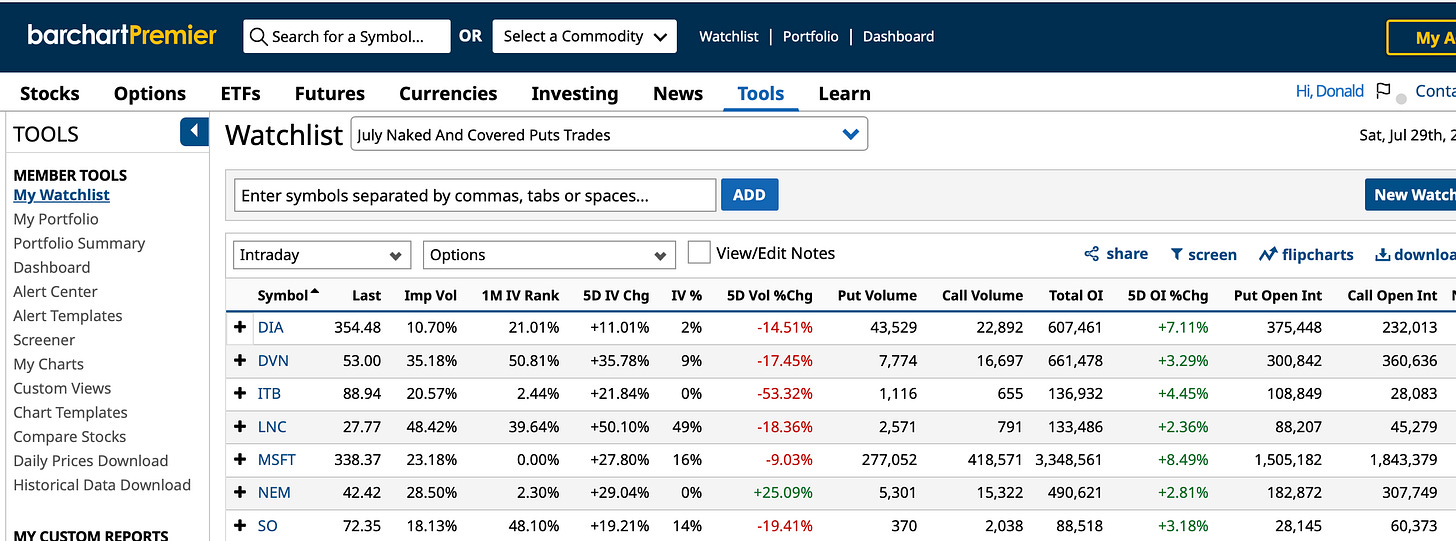Open My Charts in sidebar
This screenshot has height=541, width=1456.
point(49,364)
